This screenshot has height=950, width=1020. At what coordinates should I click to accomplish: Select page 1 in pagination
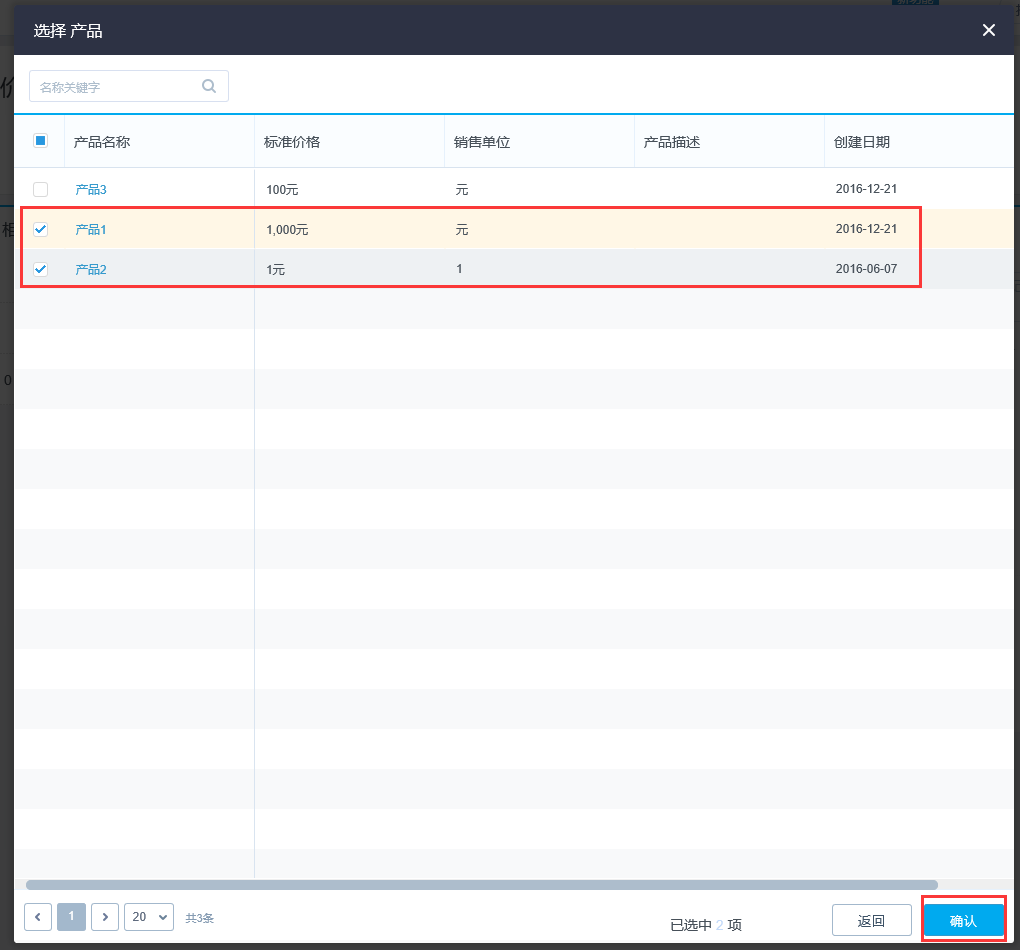(72, 917)
